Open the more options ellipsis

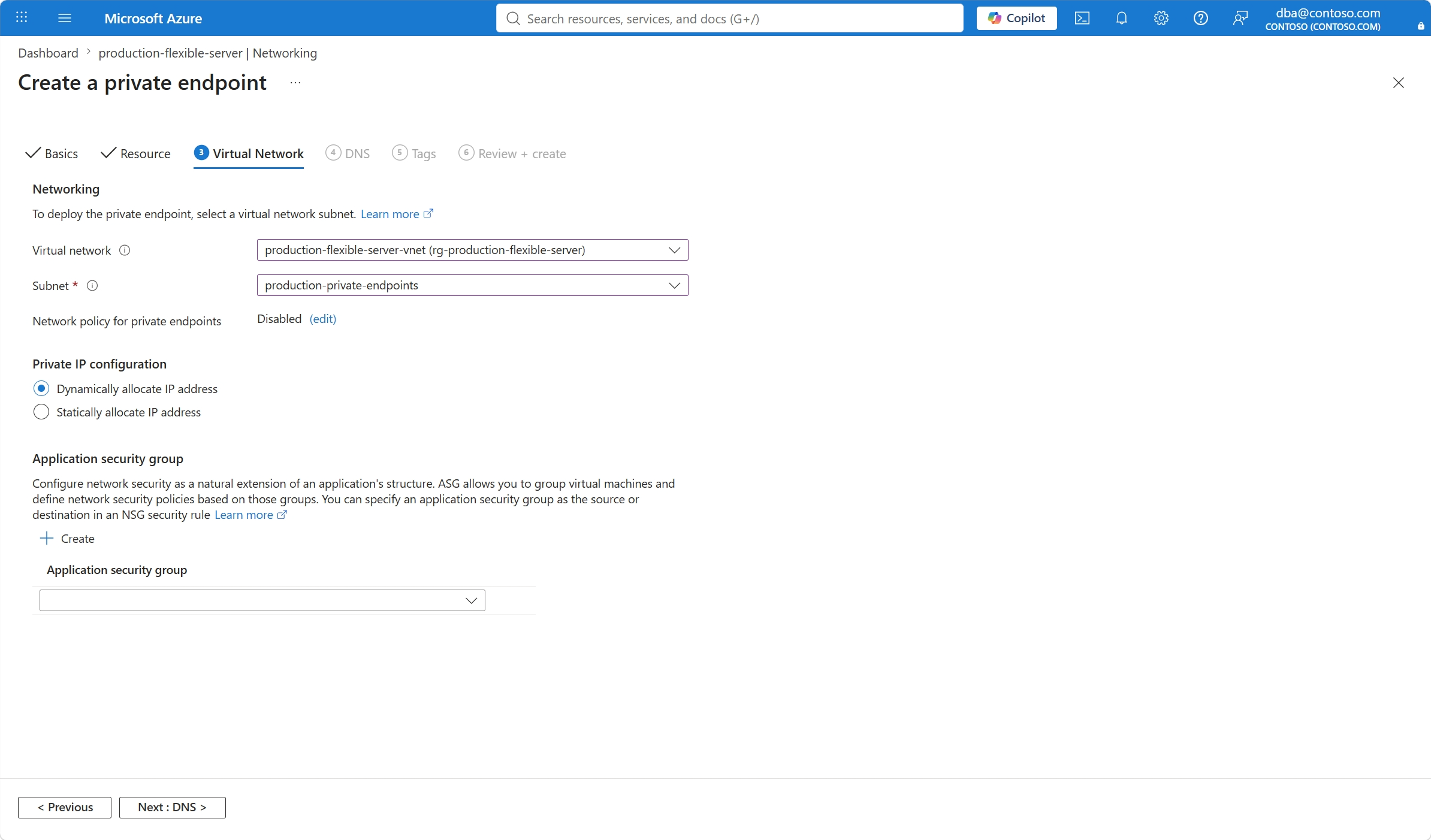[295, 83]
